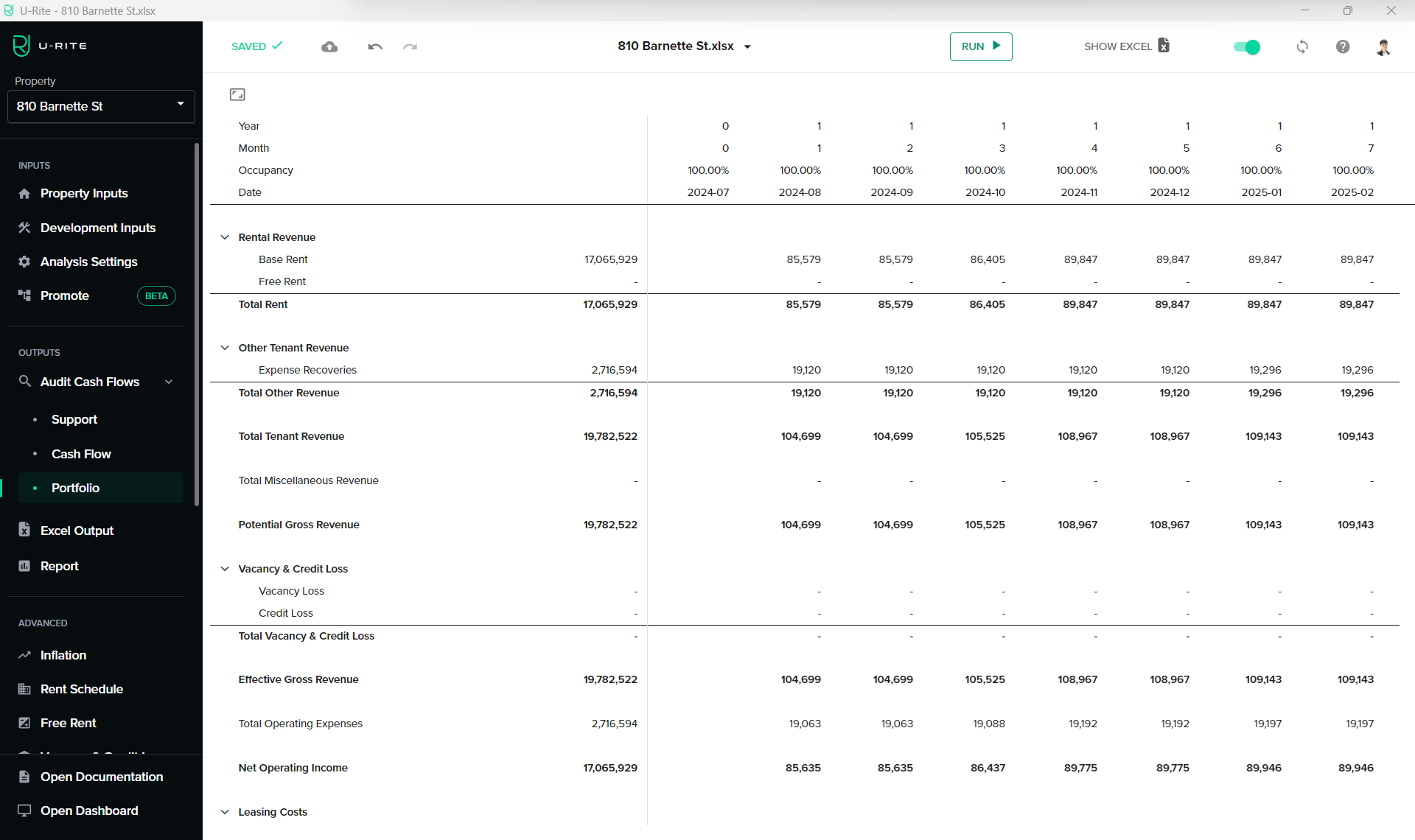
Task: Open Analysis Settings from the sidebar
Action: pos(88,262)
